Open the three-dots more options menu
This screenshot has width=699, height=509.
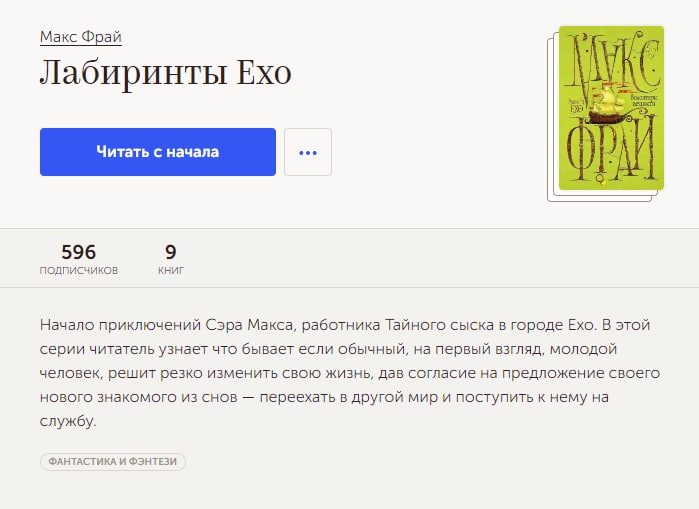308,152
